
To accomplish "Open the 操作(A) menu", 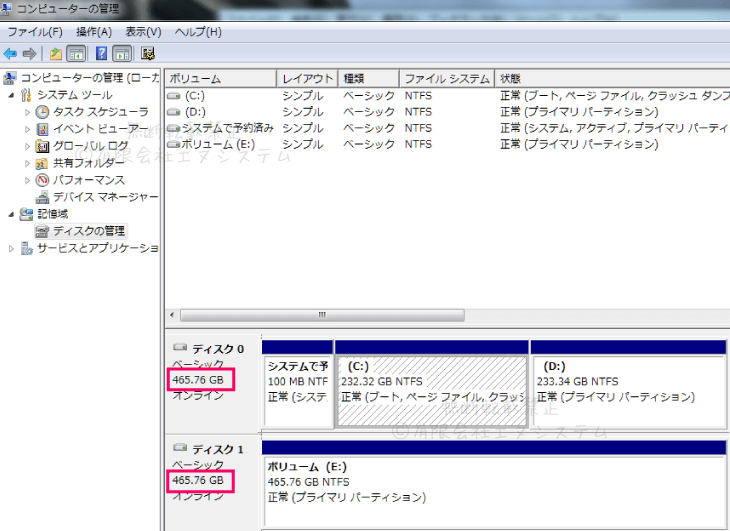I will click(x=94, y=32).
